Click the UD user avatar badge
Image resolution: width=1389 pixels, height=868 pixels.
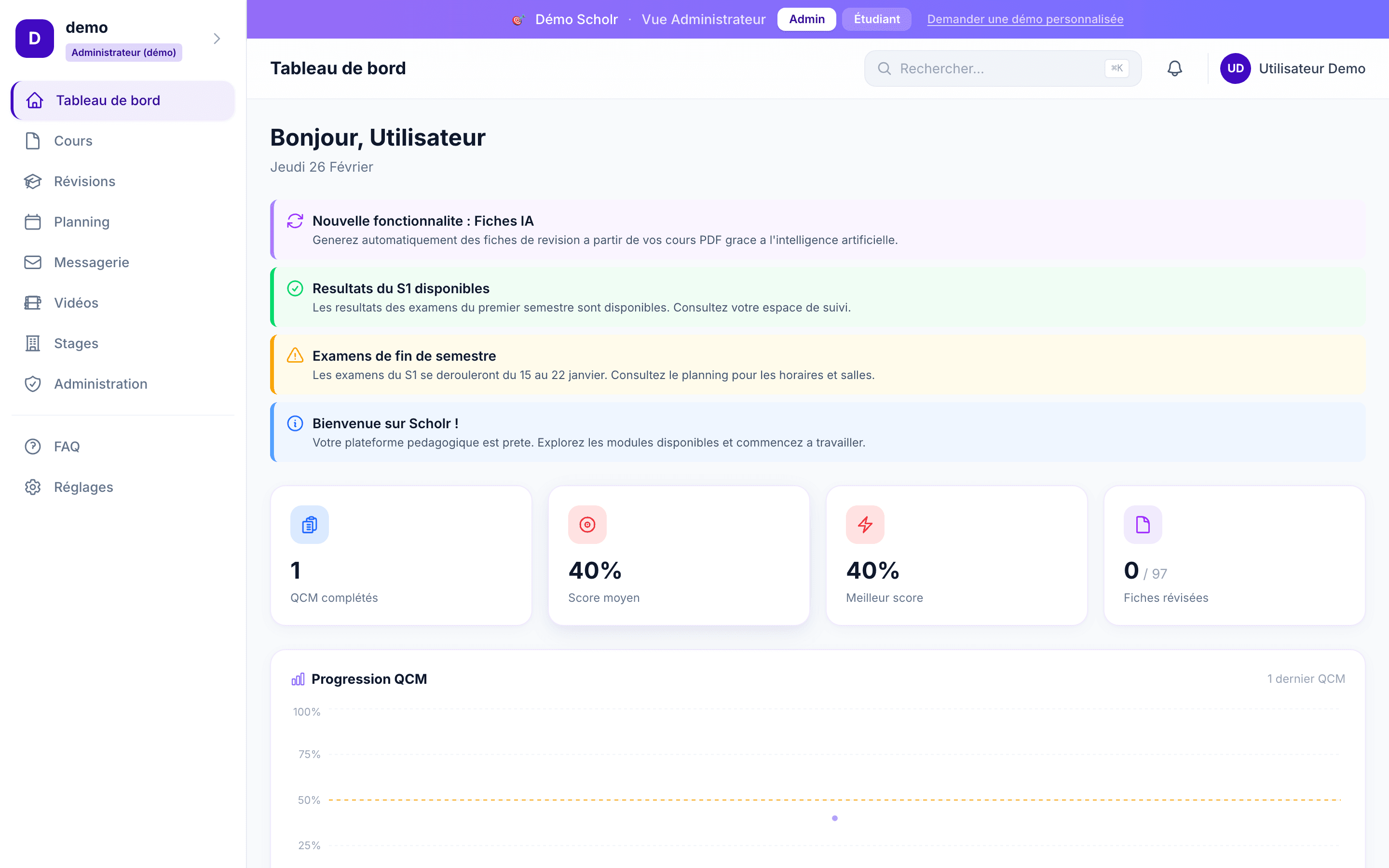tap(1236, 68)
